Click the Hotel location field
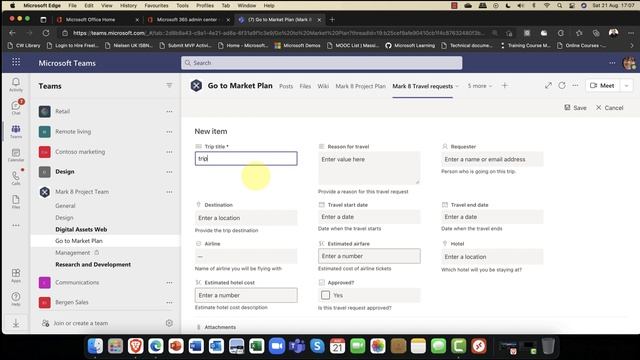Image resolution: width=640 pixels, height=360 pixels. click(492, 257)
